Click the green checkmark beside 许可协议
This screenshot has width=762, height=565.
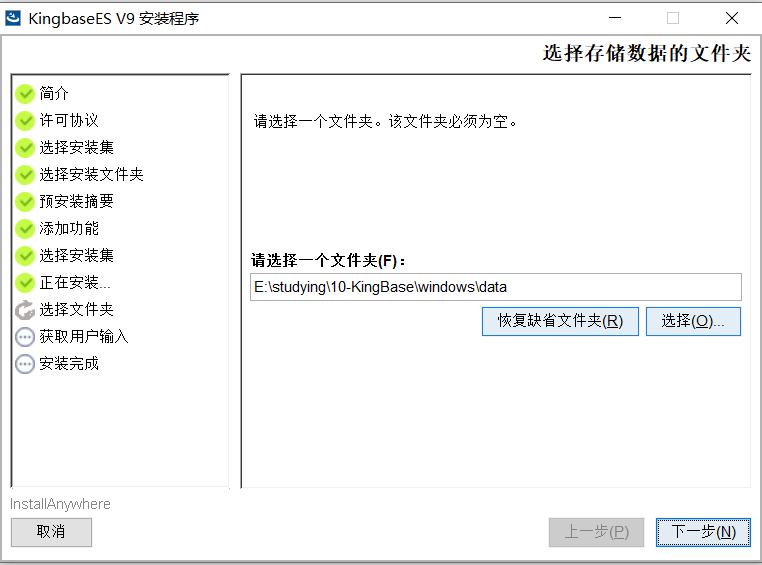click(x=25, y=121)
